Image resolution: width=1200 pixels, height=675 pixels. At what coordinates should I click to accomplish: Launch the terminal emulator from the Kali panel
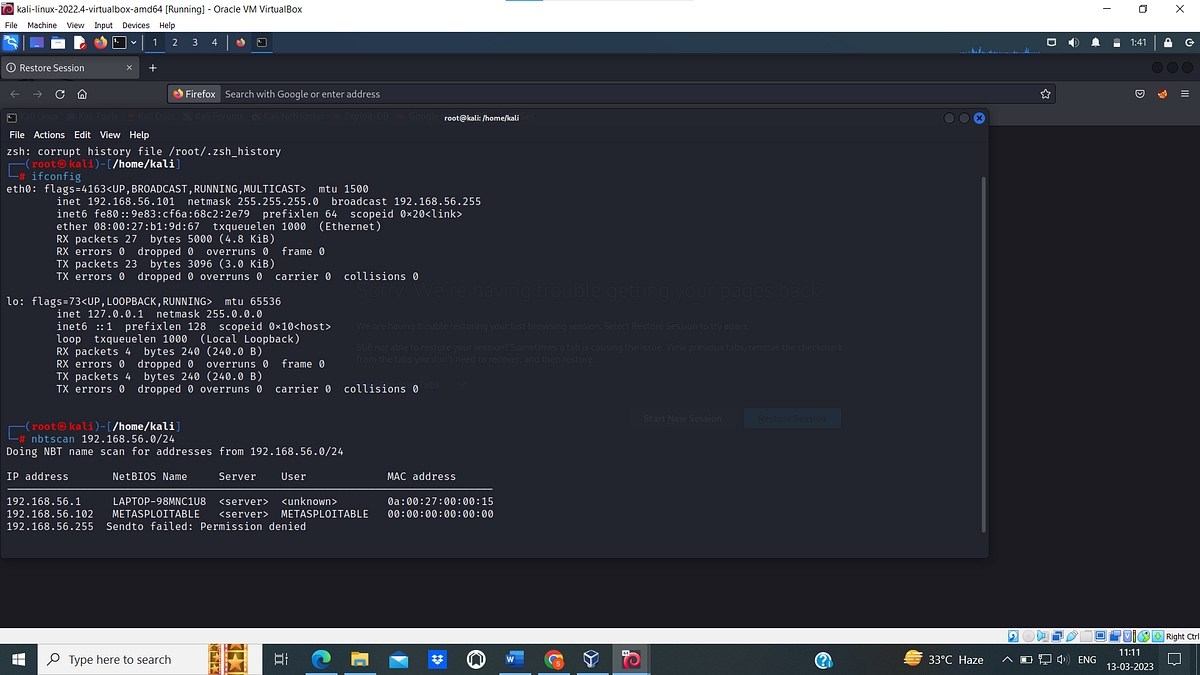coord(119,42)
